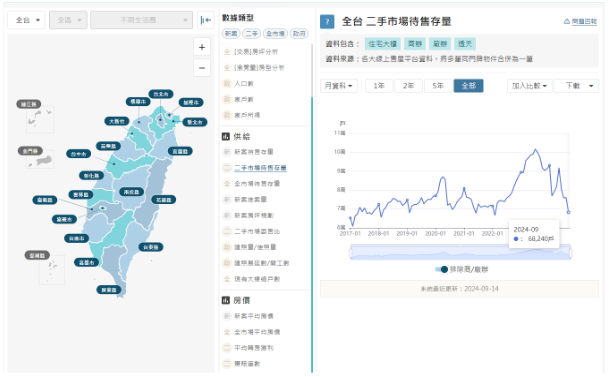Zoom in the map with plus button
This screenshot has height=377, width=609.
(x=202, y=47)
